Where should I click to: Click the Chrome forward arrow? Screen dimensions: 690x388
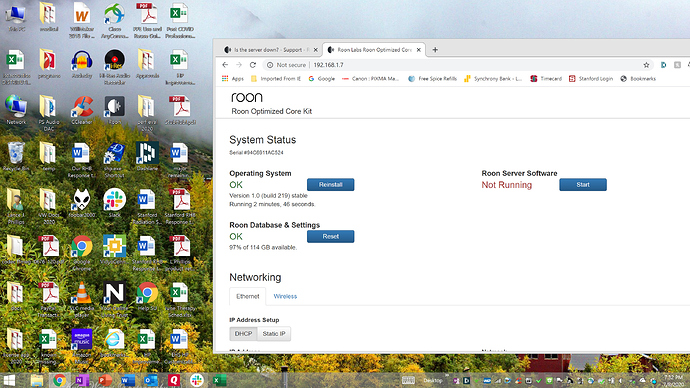pos(239,65)
